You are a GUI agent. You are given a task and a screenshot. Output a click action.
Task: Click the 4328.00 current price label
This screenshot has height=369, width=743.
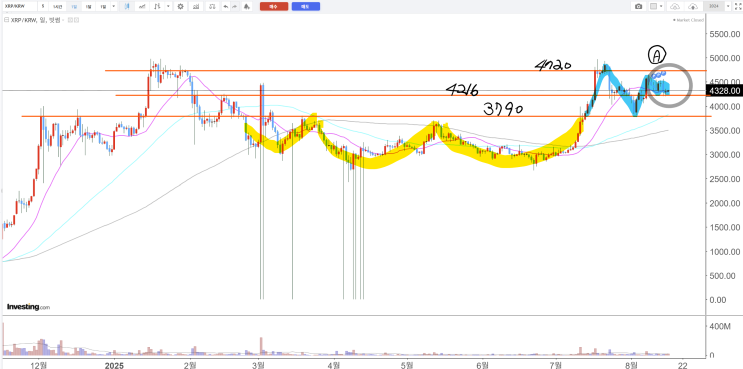tap(725, 90)
